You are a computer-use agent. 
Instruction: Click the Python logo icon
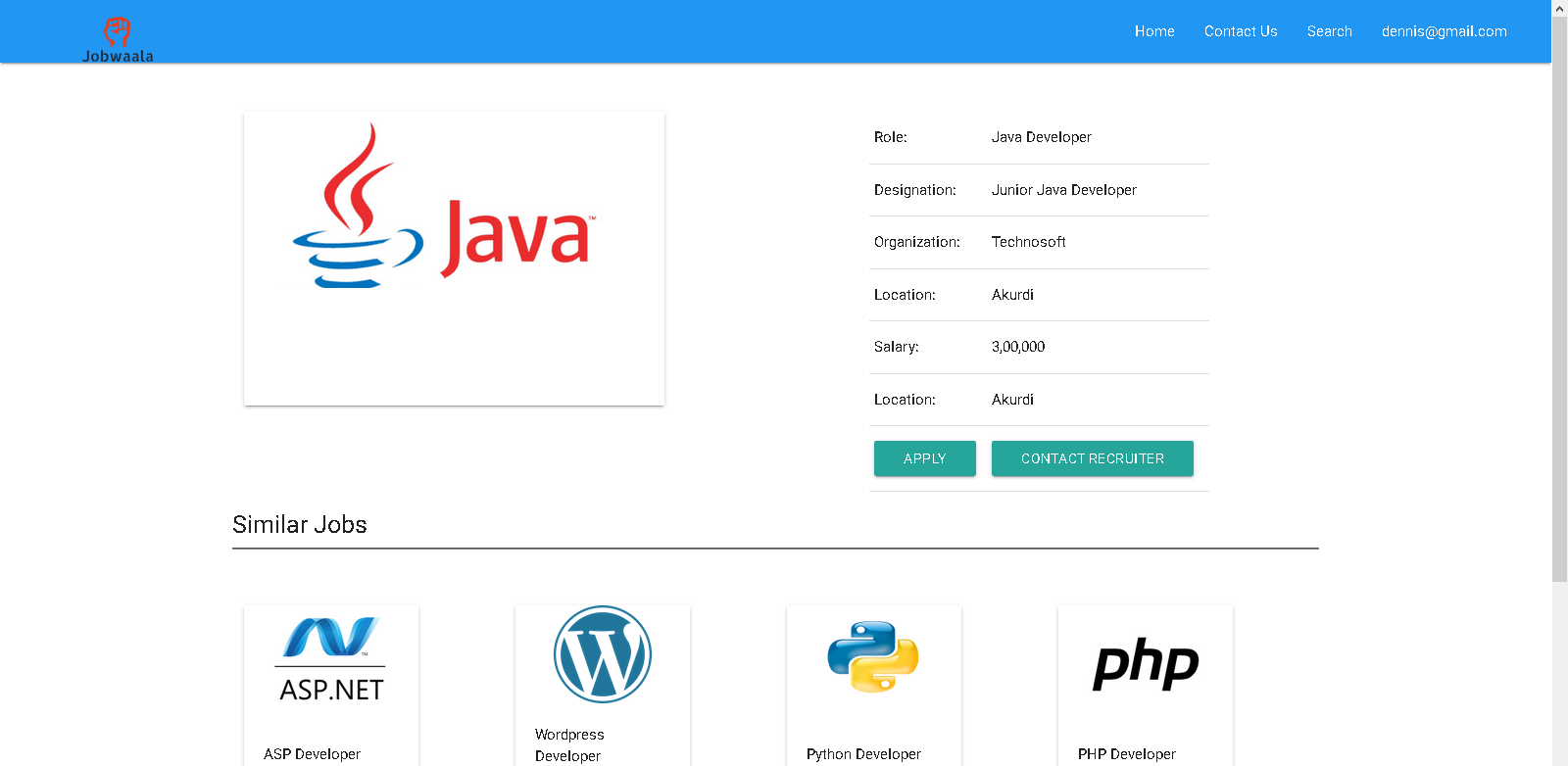(873, 656)
